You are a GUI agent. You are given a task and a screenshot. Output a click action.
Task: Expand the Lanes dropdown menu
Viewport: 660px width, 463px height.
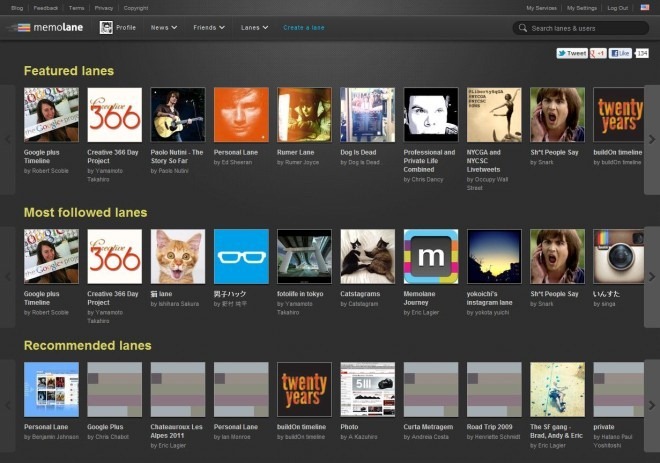coord(254,28)
